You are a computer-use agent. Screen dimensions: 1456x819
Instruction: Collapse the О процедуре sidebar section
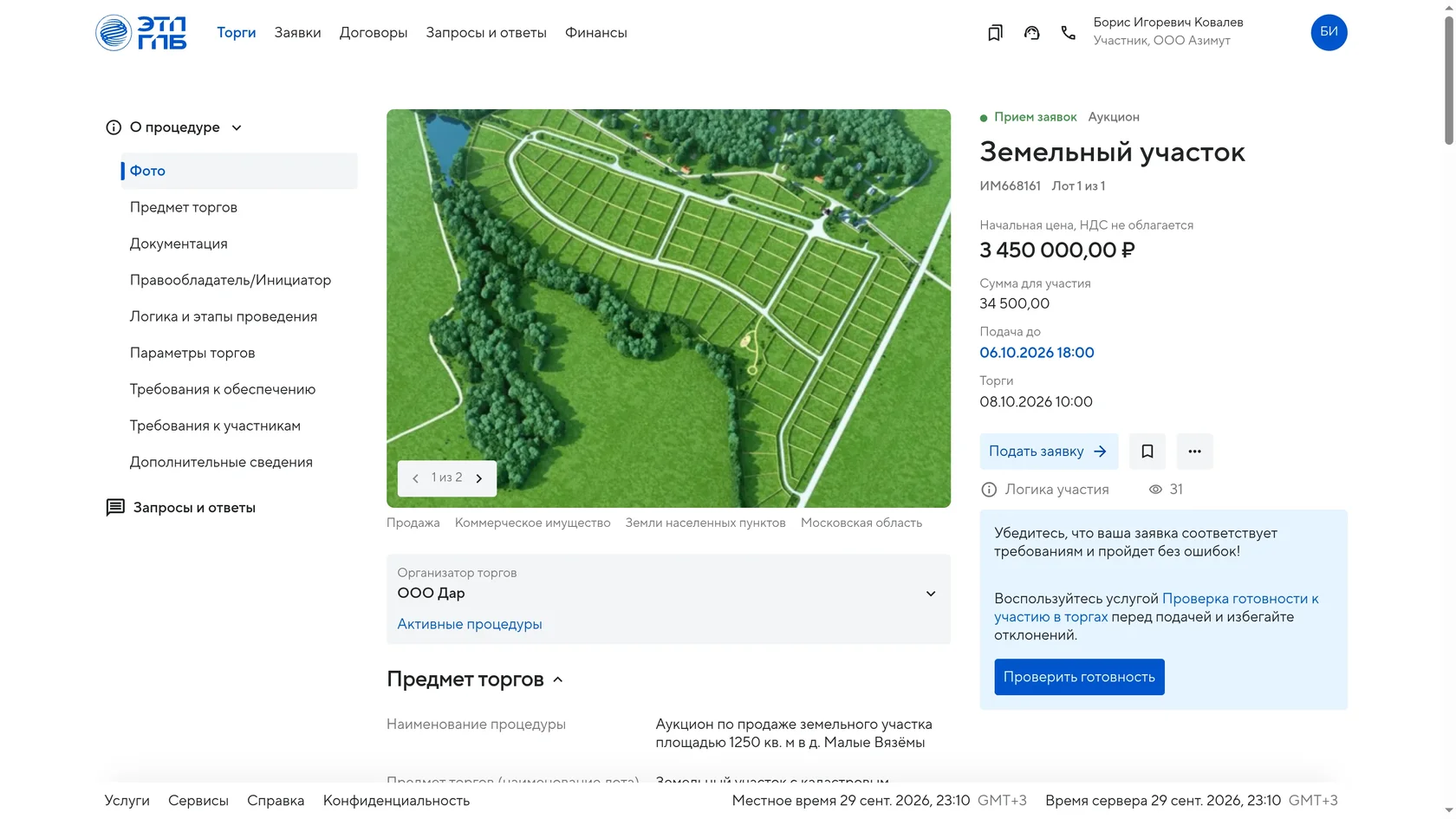tap(237, 127)
